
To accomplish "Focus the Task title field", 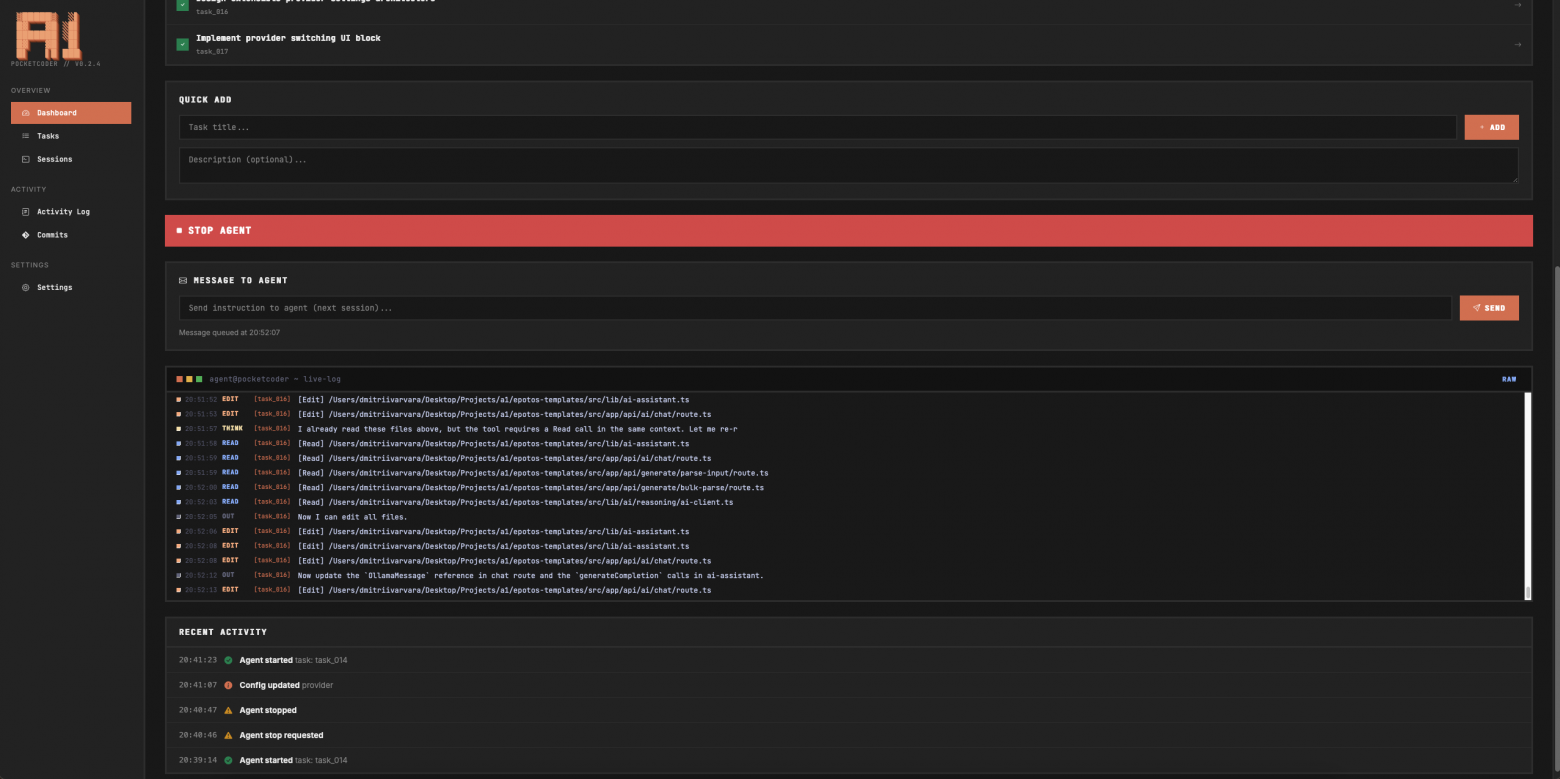I will 817,127.
